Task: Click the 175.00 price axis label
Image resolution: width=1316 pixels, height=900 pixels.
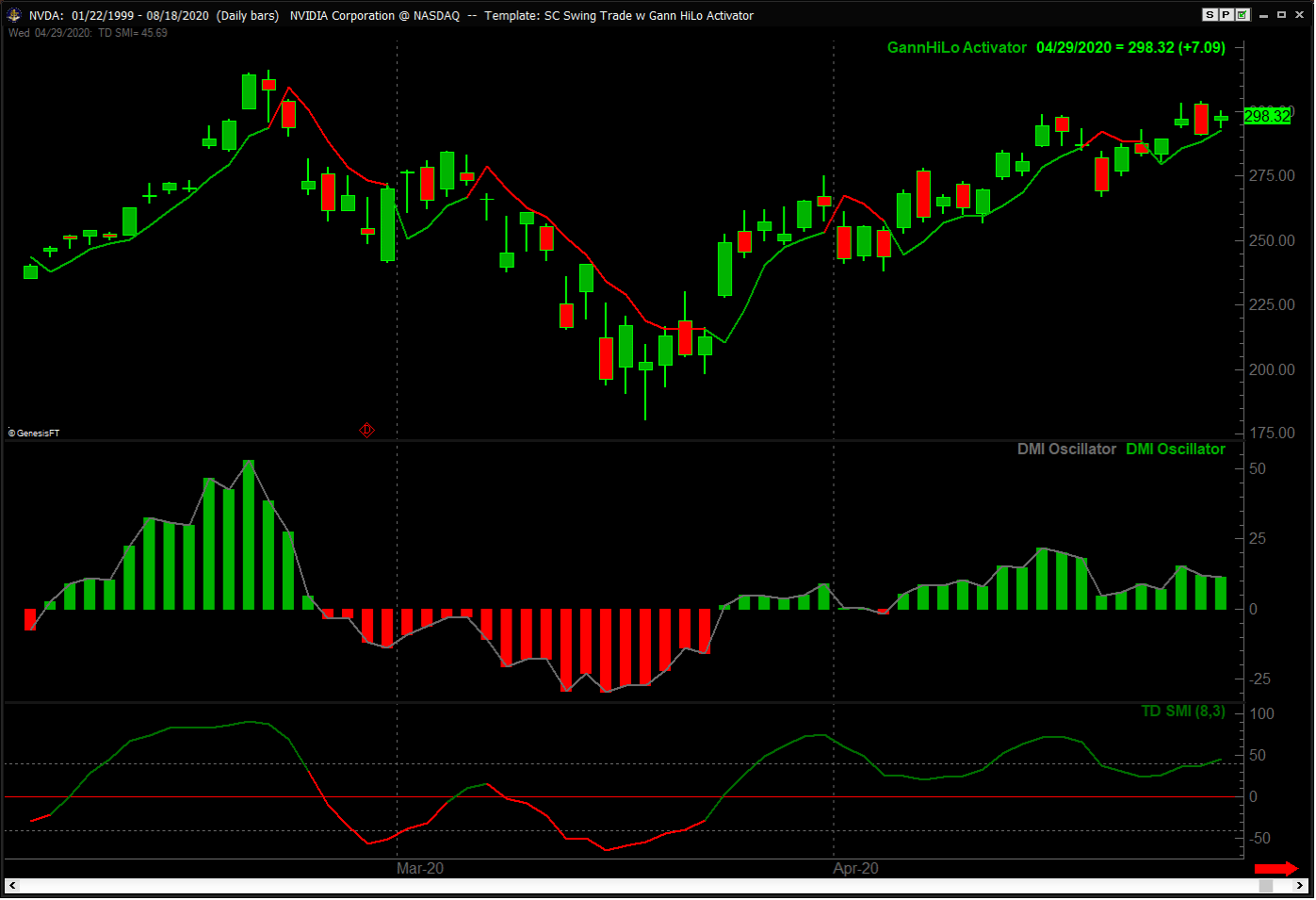Action: pos(1272,433)
